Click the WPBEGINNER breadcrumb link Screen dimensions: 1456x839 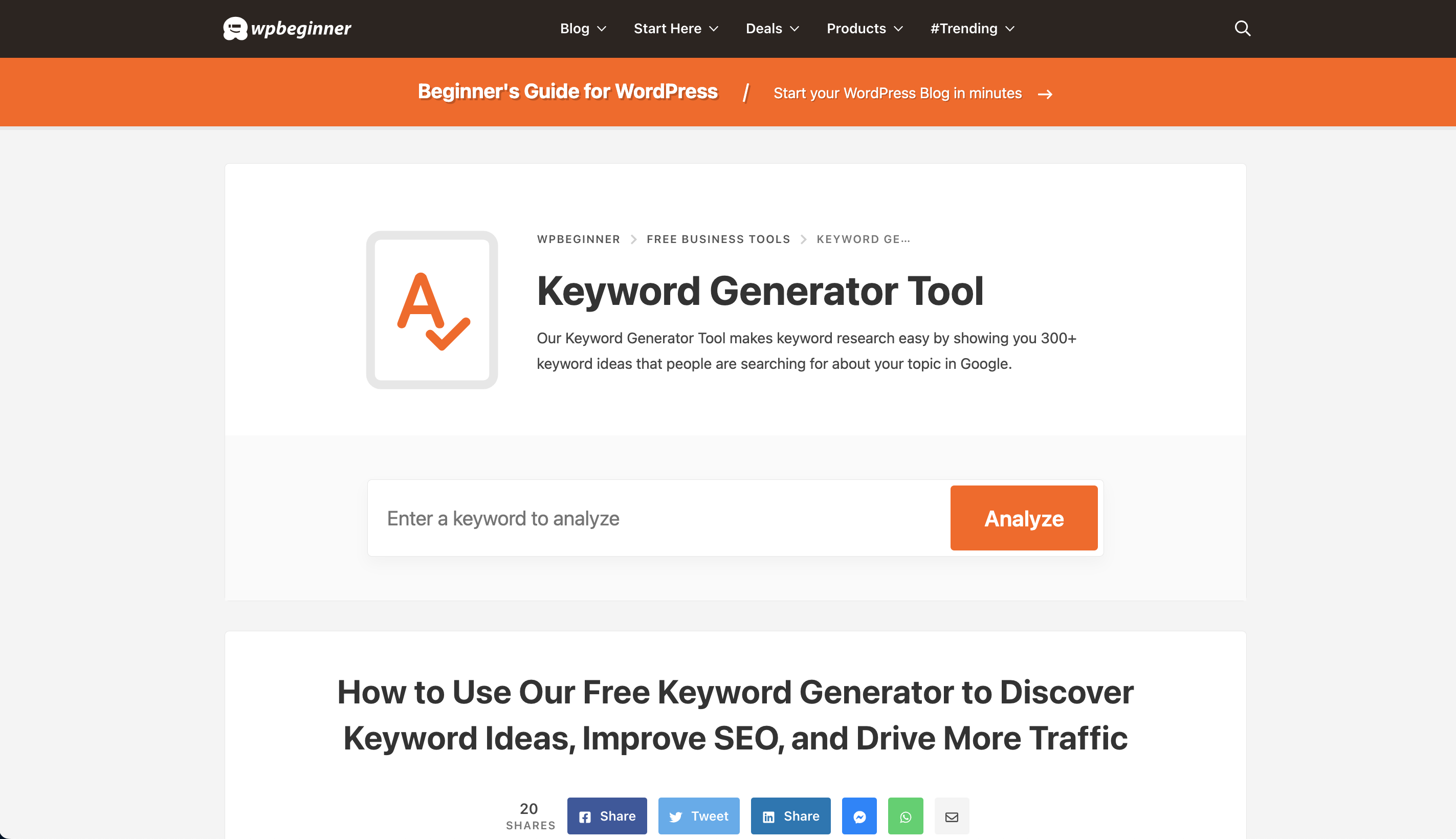(x=578, y=239)
